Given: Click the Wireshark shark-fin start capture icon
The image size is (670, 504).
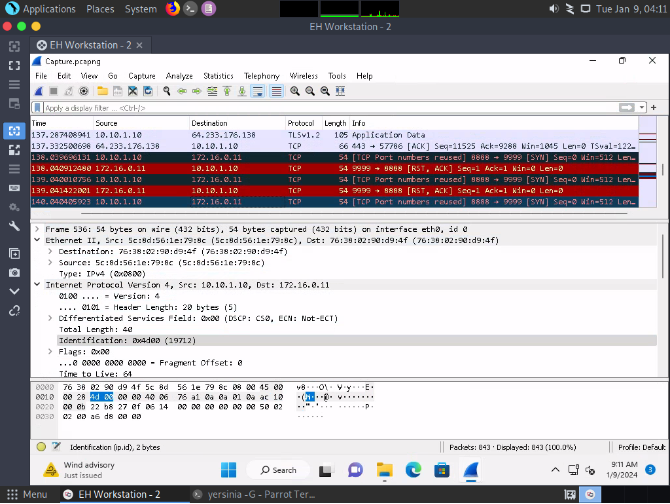Looking at the screenshot, I should 39,91.
